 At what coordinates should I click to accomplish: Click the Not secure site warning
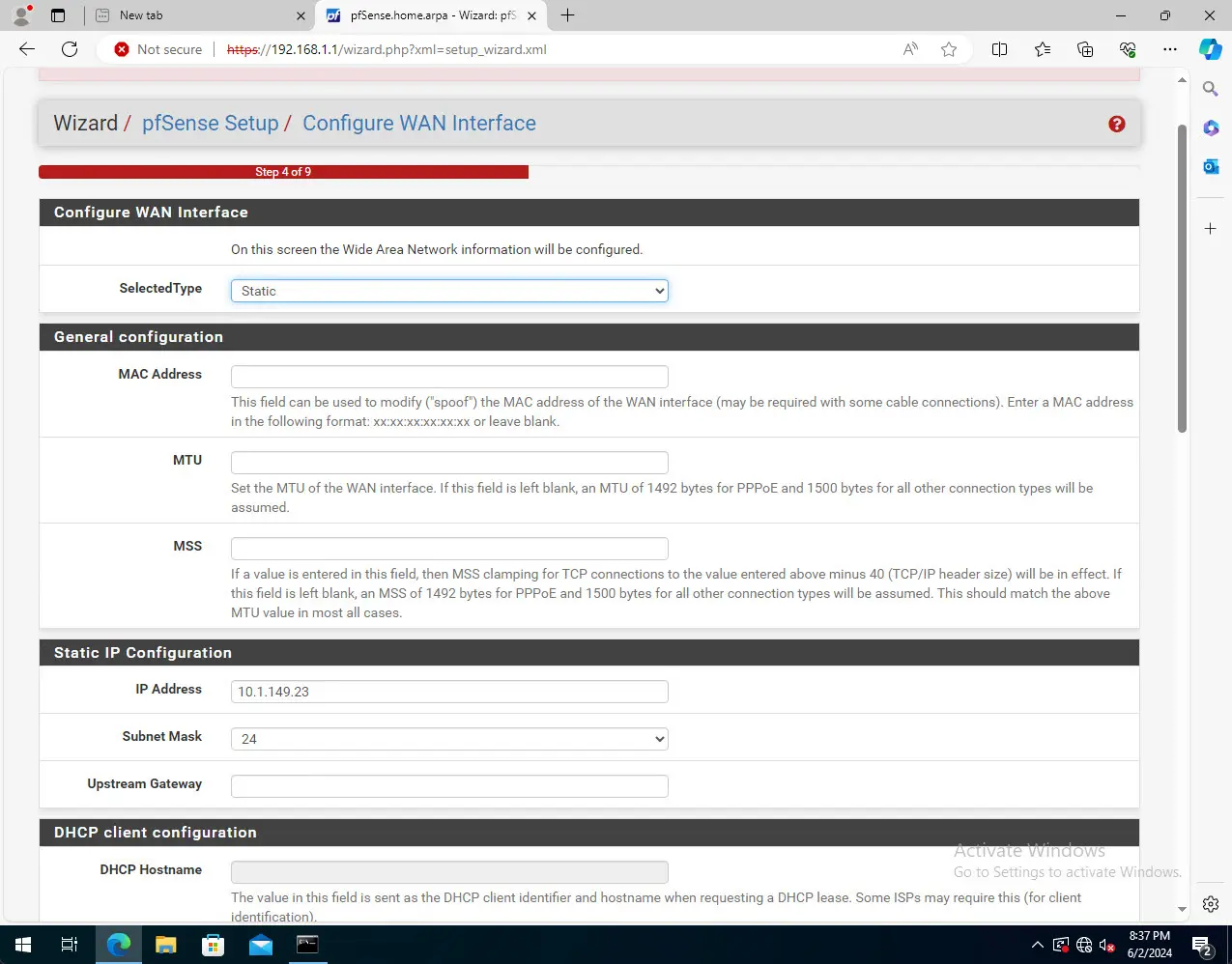158,49
